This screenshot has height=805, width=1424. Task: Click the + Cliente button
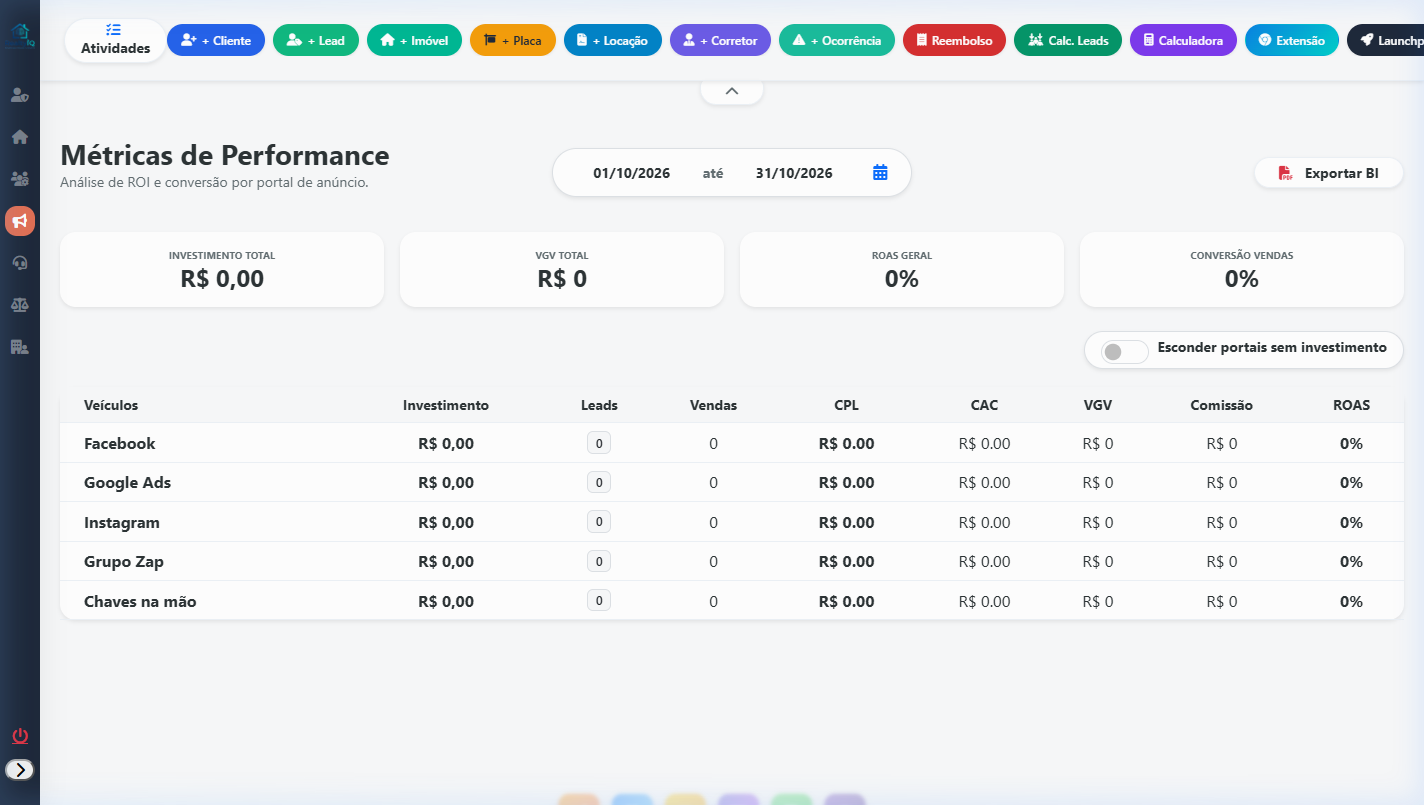(216, 40)
